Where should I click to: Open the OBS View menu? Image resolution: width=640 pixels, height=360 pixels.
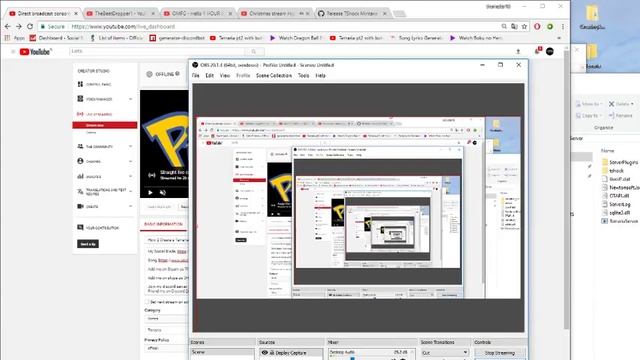[224, 76]
